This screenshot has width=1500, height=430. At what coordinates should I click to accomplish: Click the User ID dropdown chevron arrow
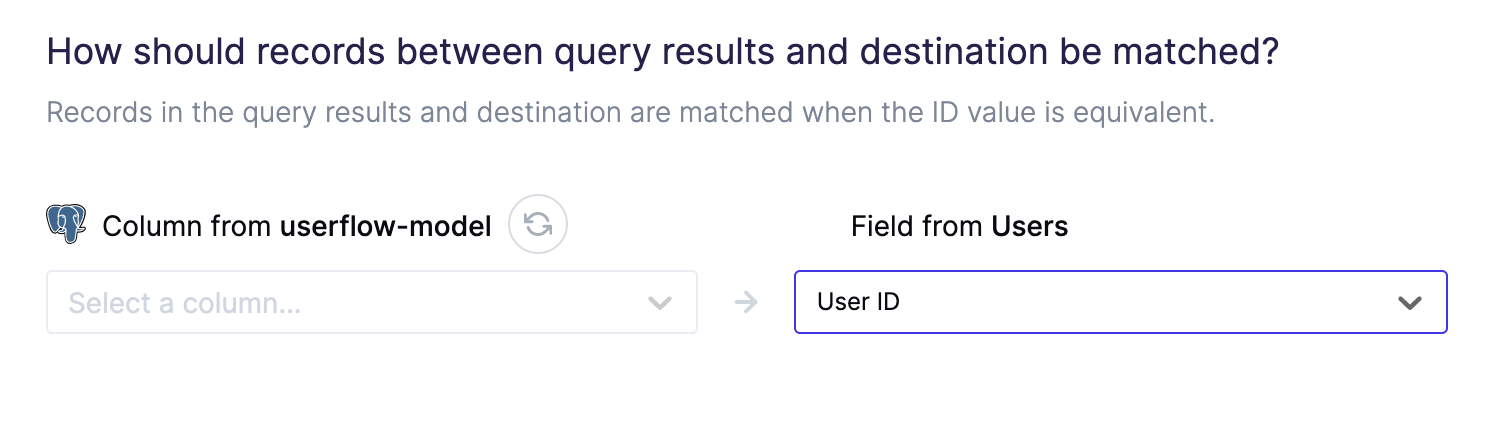[1410, 302]
